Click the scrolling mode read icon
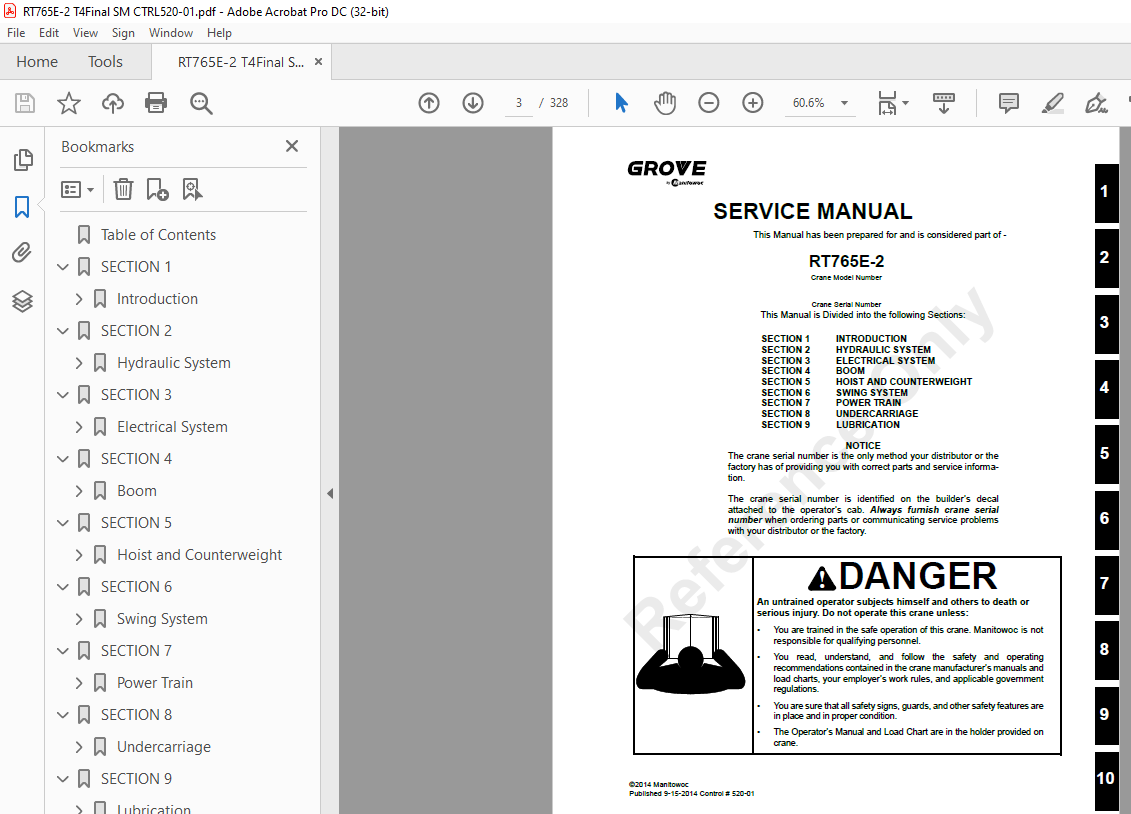The height and width of the screenshot is (814, 1131). (943, 103)
